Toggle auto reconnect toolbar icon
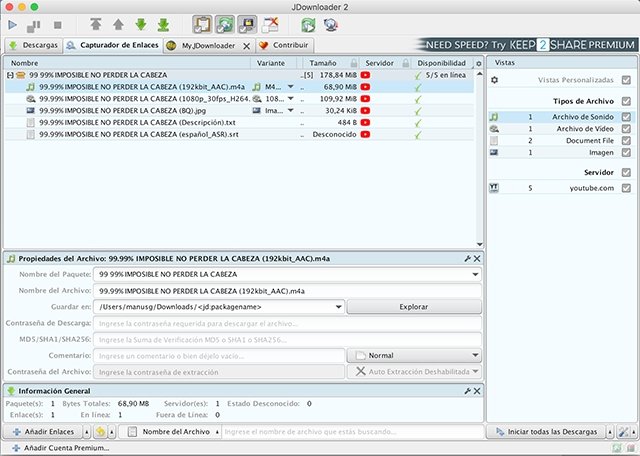Screen dimensions: 640x456 225,24
